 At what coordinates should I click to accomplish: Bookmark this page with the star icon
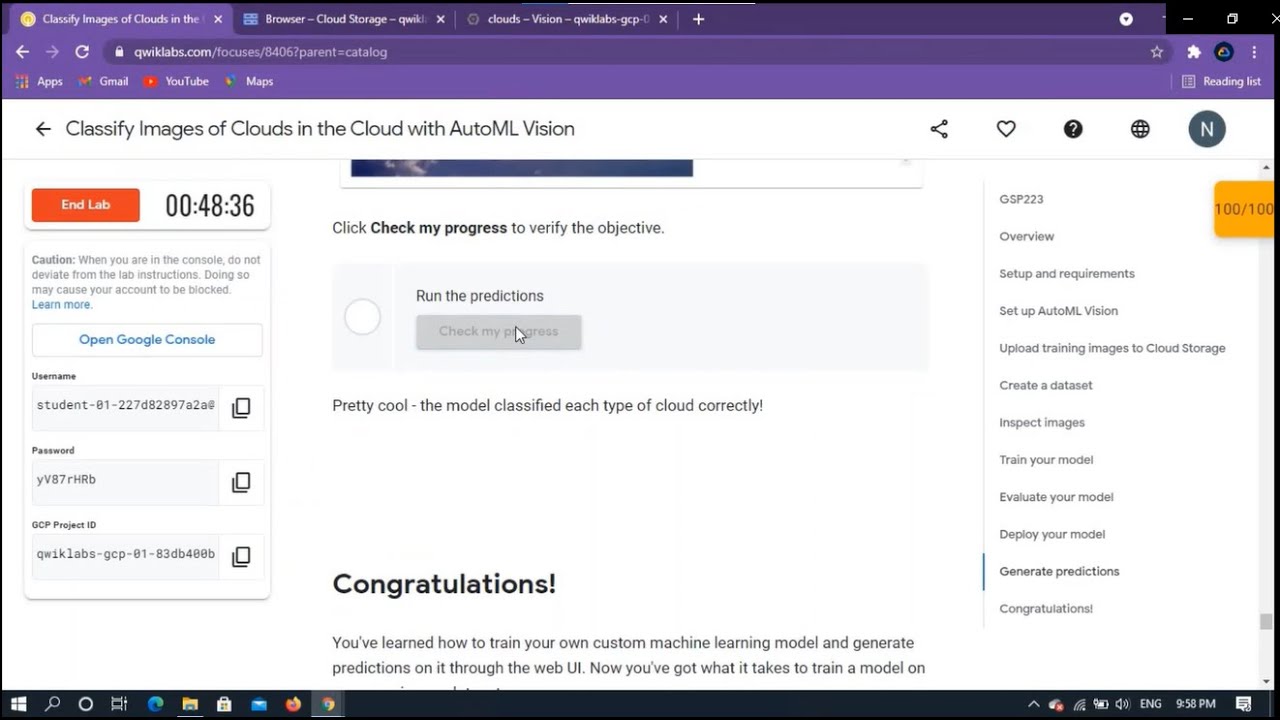(1157, 52)
